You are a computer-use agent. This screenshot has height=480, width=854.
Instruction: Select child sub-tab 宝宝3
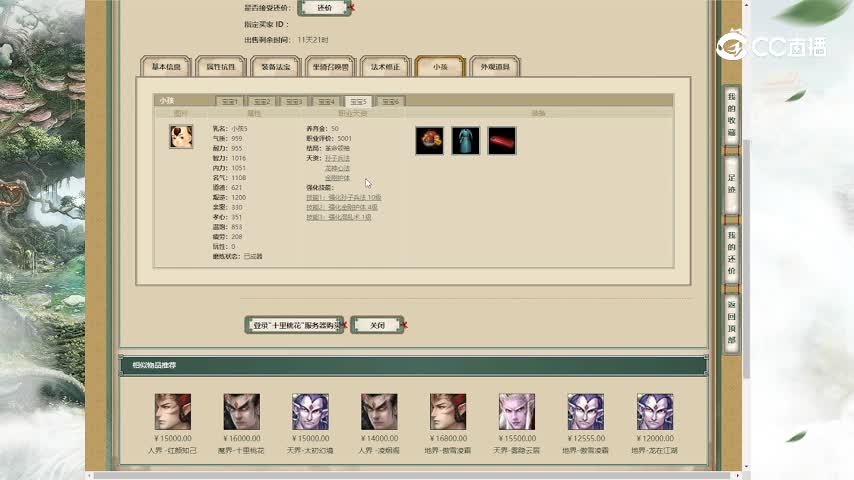click(294, 101)
